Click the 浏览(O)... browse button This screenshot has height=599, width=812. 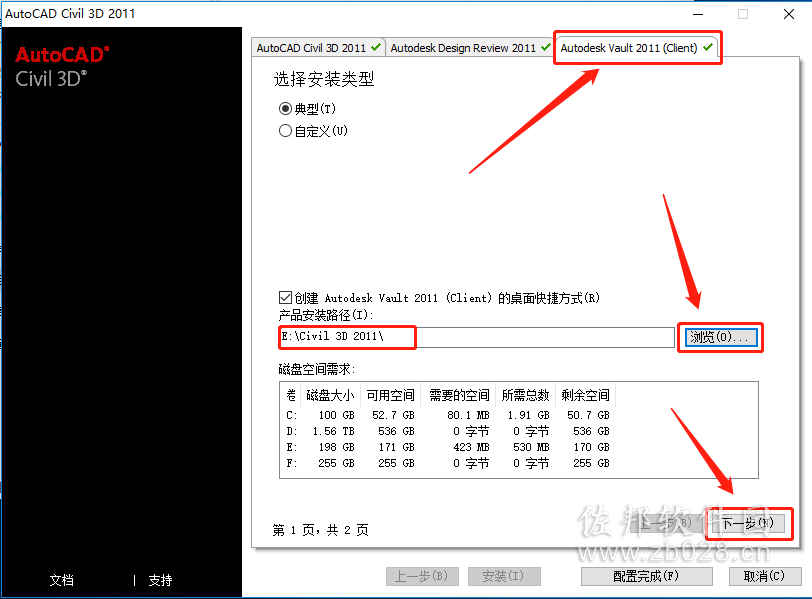[720, 338]
